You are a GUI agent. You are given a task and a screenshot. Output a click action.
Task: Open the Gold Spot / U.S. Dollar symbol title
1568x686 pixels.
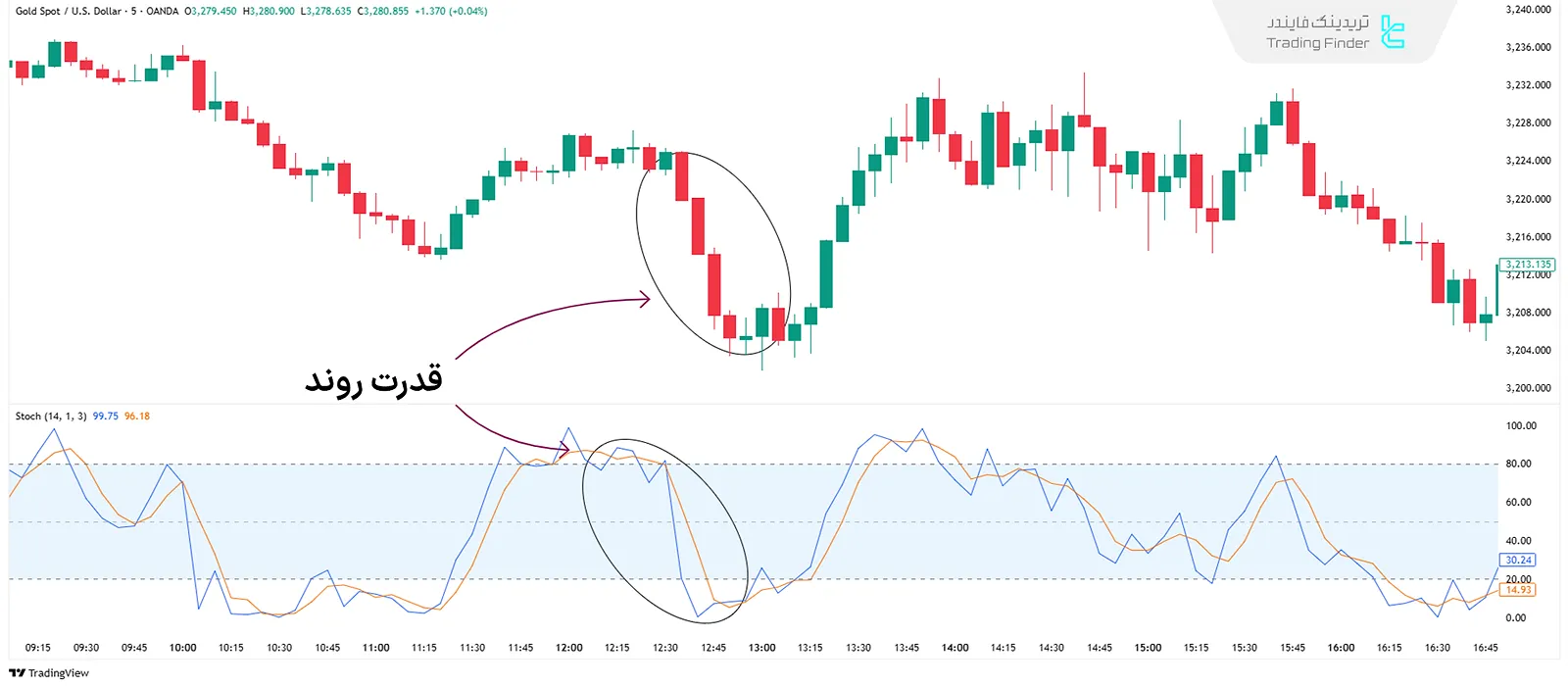coord(69,12)
